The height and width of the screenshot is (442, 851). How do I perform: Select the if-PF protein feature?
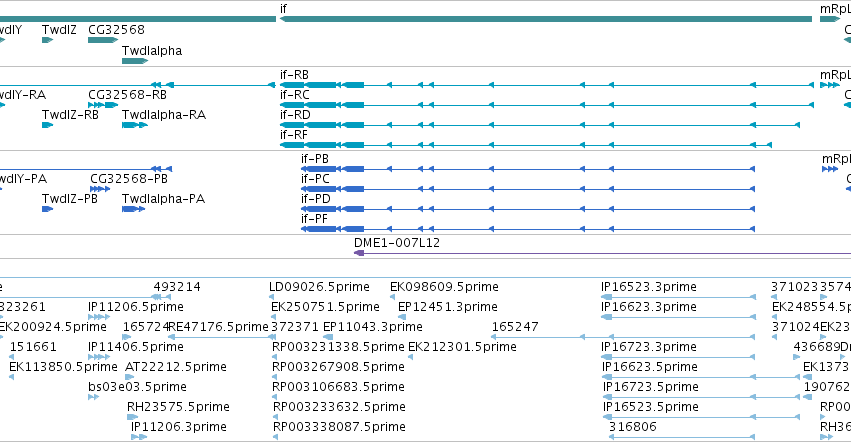coord(528,229)
